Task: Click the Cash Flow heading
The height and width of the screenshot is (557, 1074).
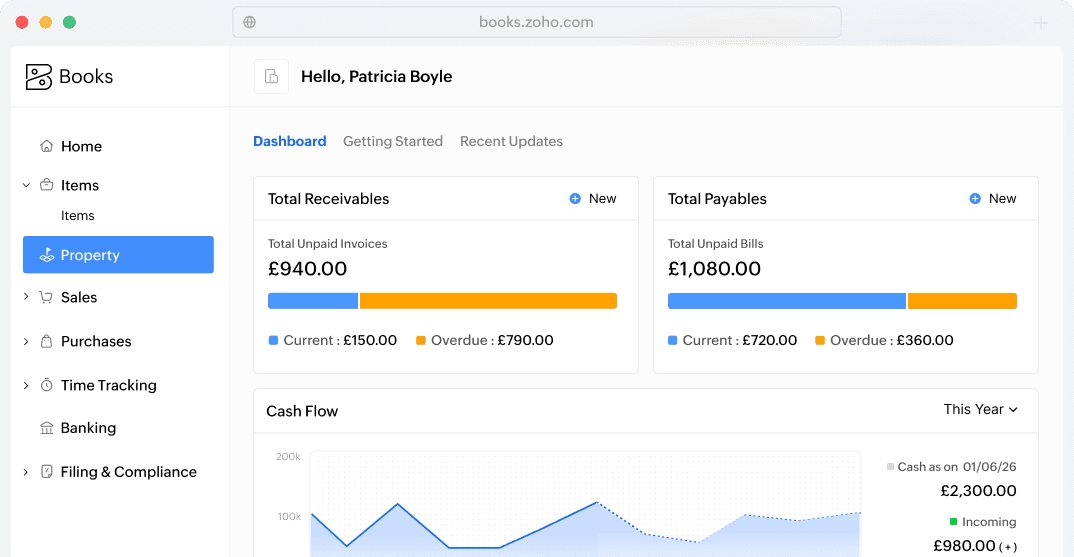Action: point(302,411)
